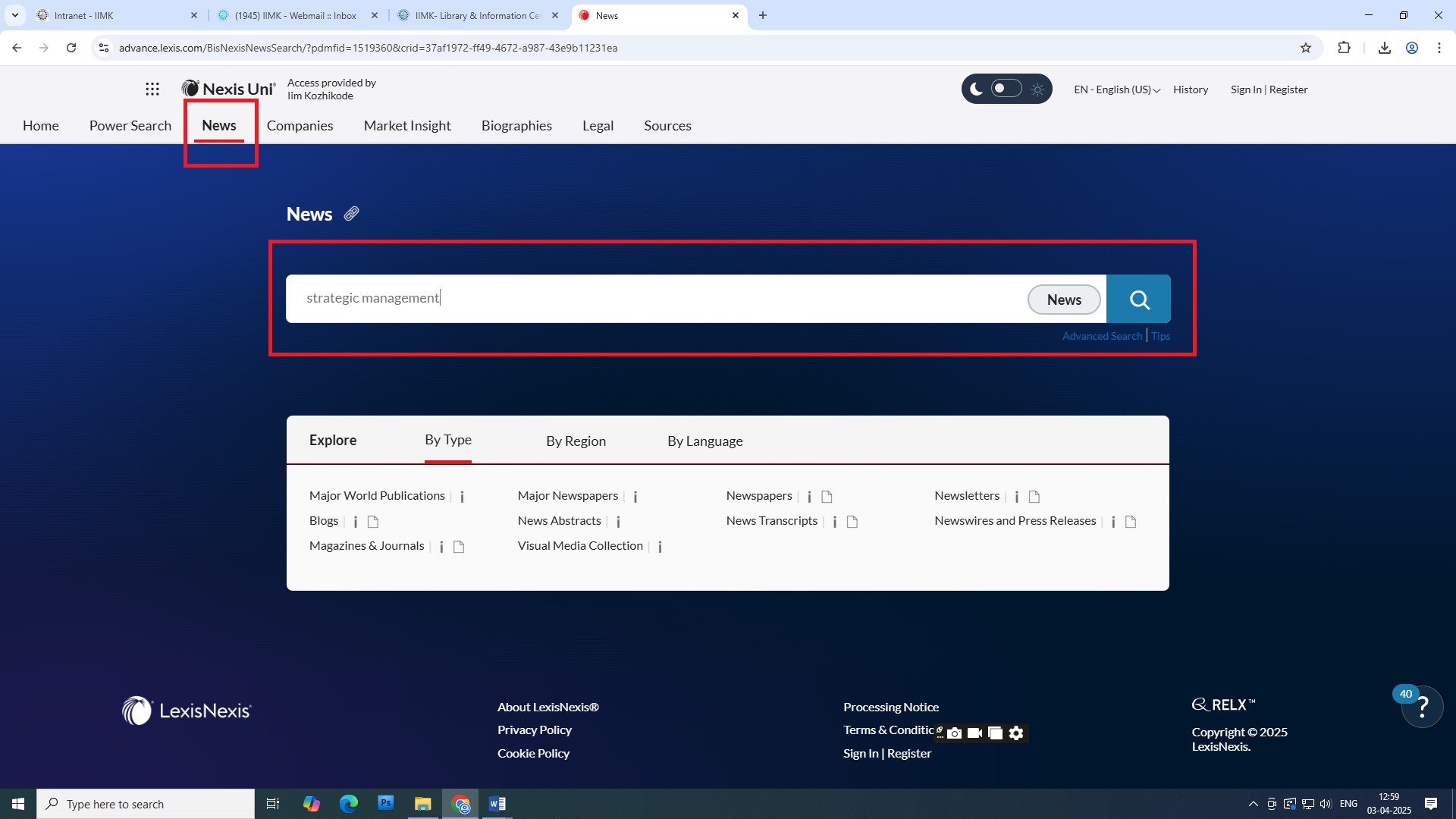Click info icon beside Visual Media Collection

pos(660,547)
